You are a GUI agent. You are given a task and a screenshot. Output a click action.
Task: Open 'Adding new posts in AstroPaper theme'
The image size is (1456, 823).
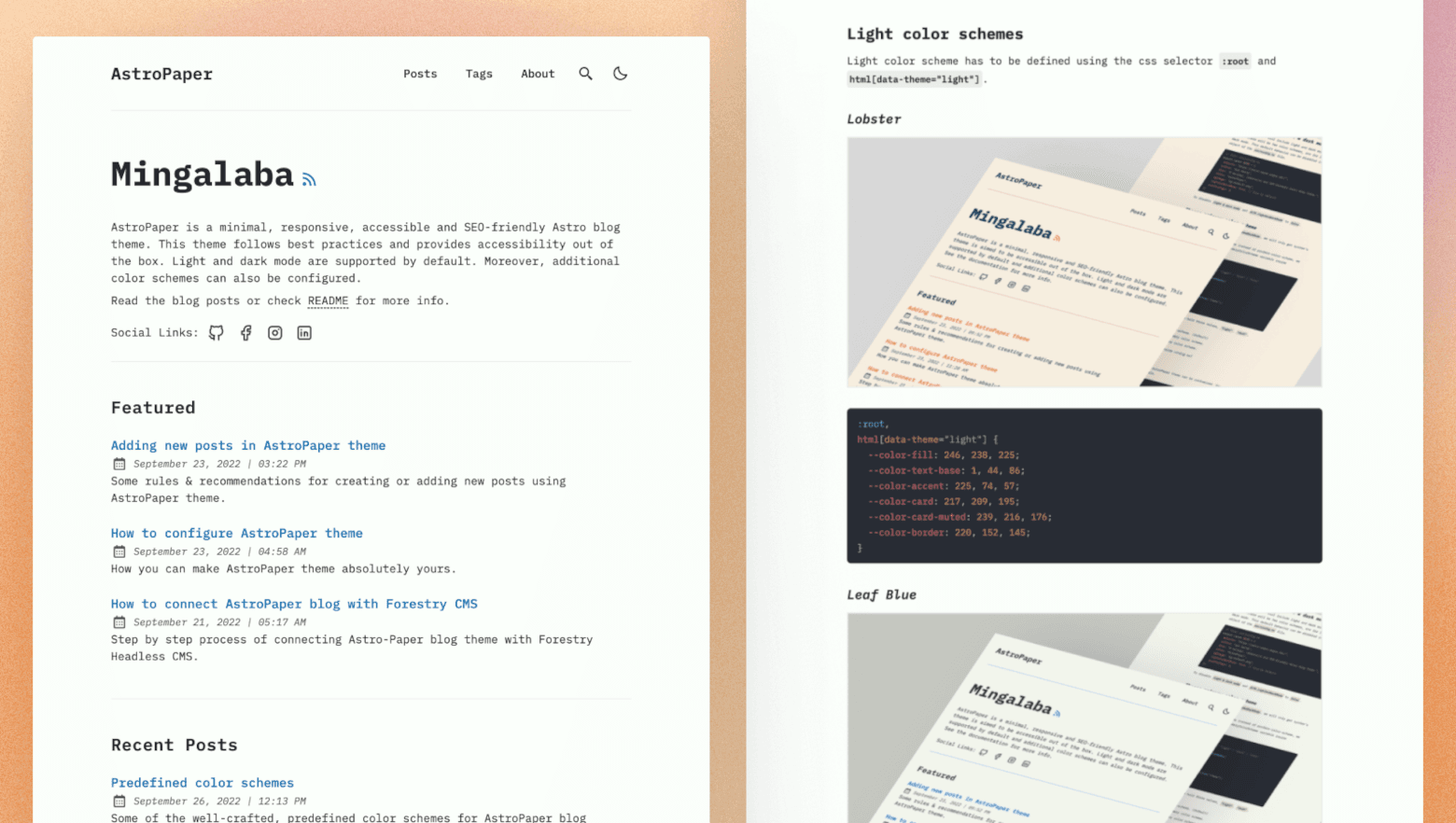pos(248,445)
